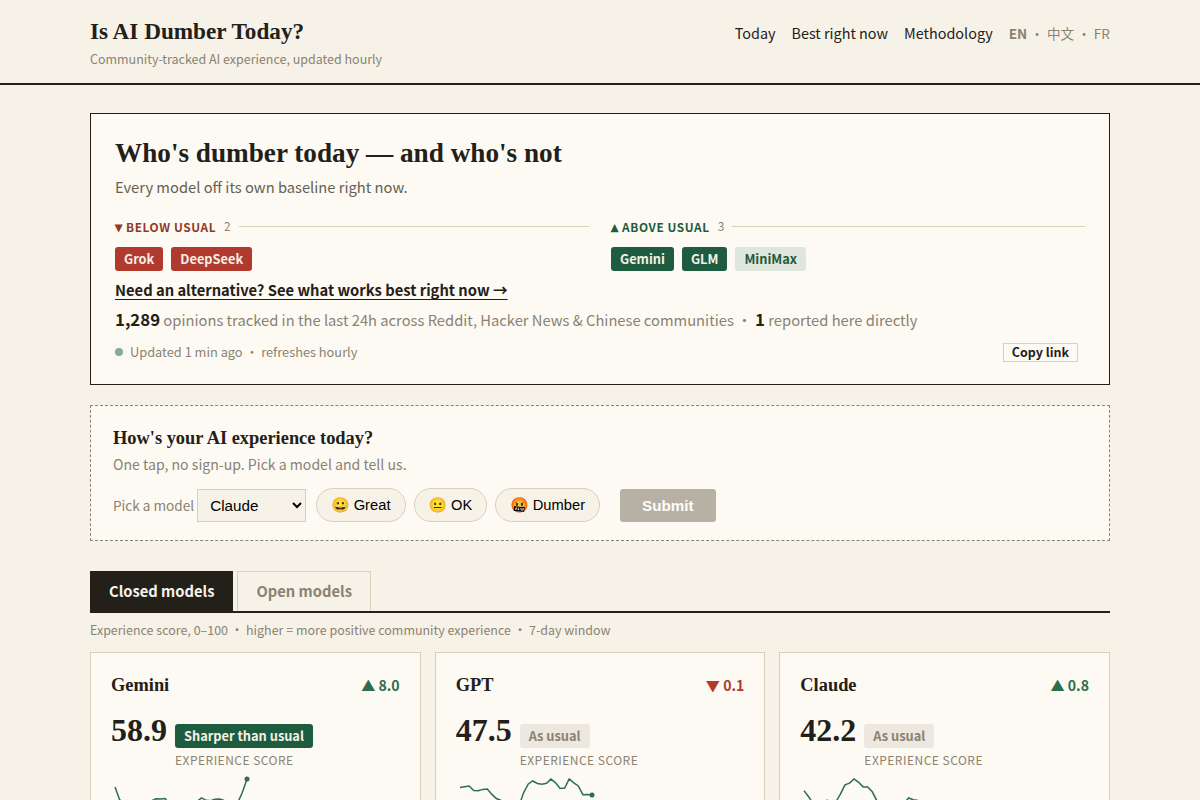Click the 'Updated 1 min ago' status
The width and height of the screenshot is (1200, 800).
click(x=186, y=352)
